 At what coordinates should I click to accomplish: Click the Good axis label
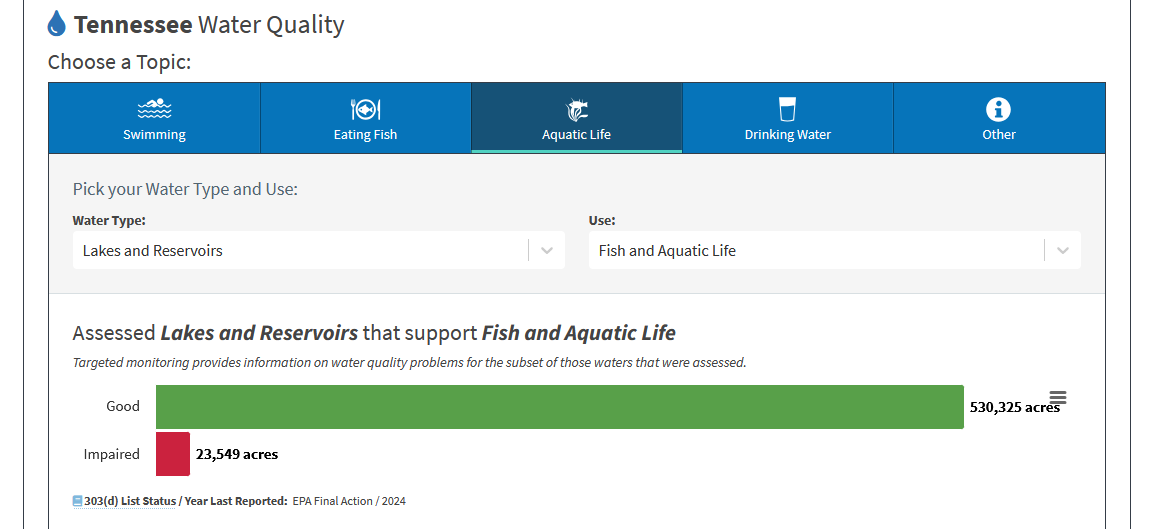click(123, 407)
